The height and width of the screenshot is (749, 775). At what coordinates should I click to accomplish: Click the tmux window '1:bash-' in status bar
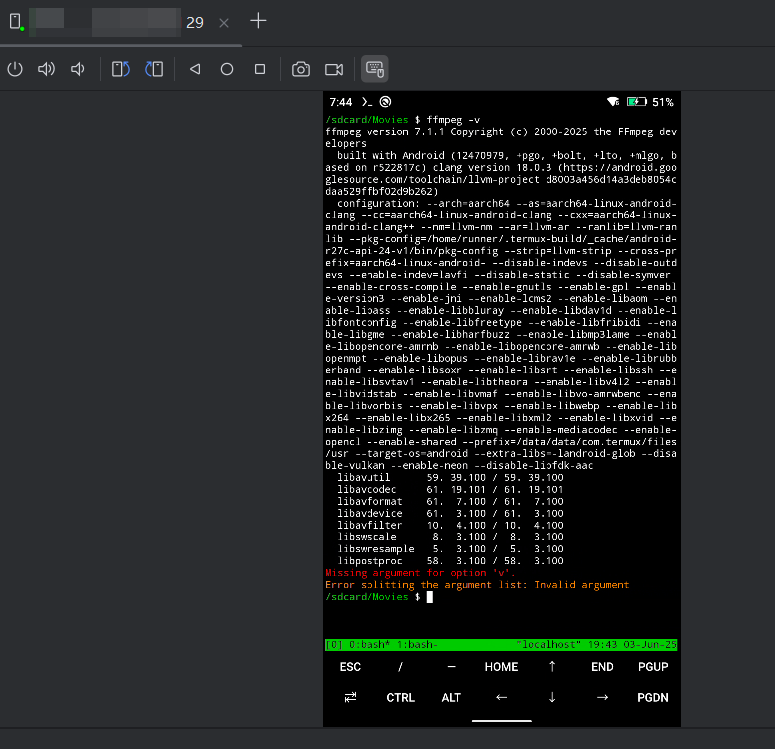tap(418, 645)
